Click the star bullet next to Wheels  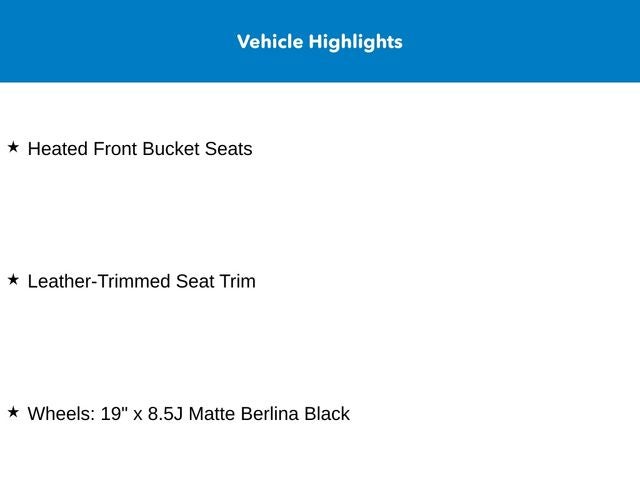coord(13,412)
